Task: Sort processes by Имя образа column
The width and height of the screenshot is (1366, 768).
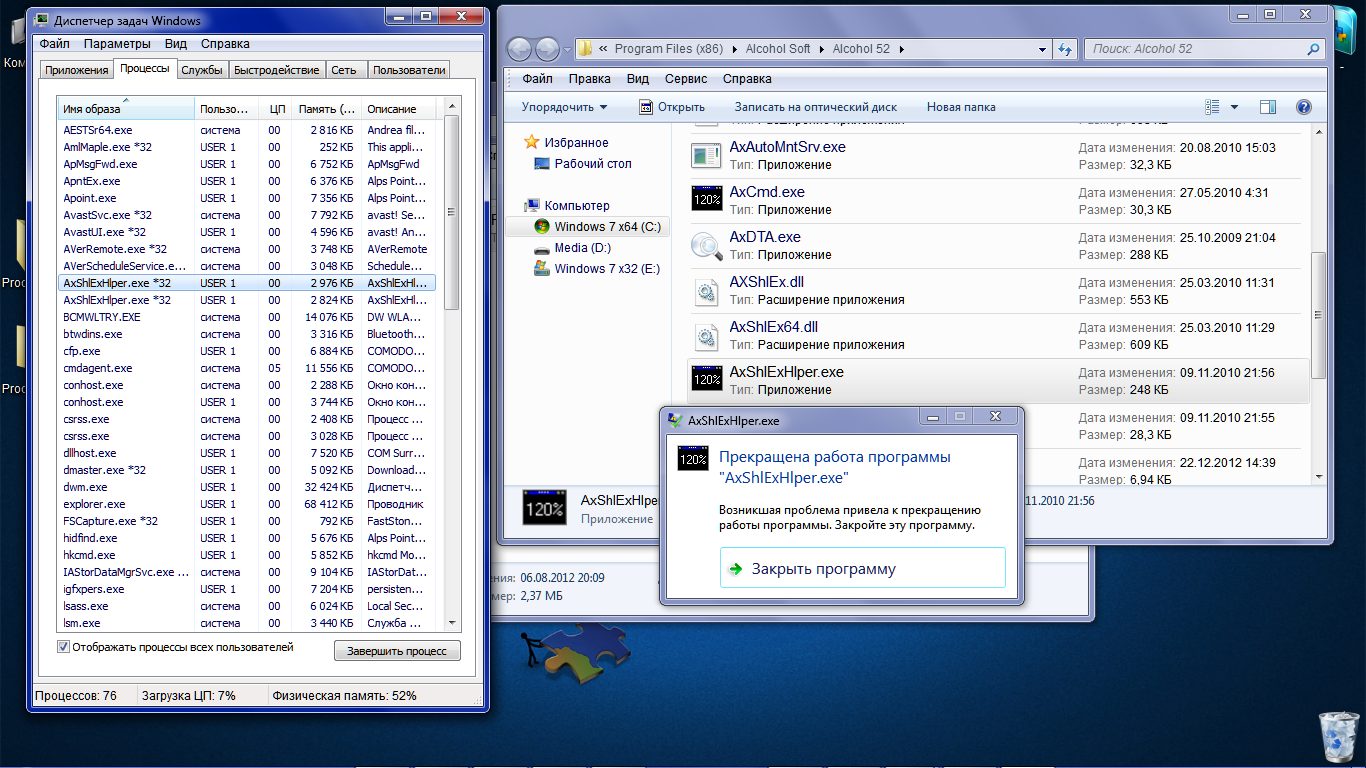Action: pos(92,109)
